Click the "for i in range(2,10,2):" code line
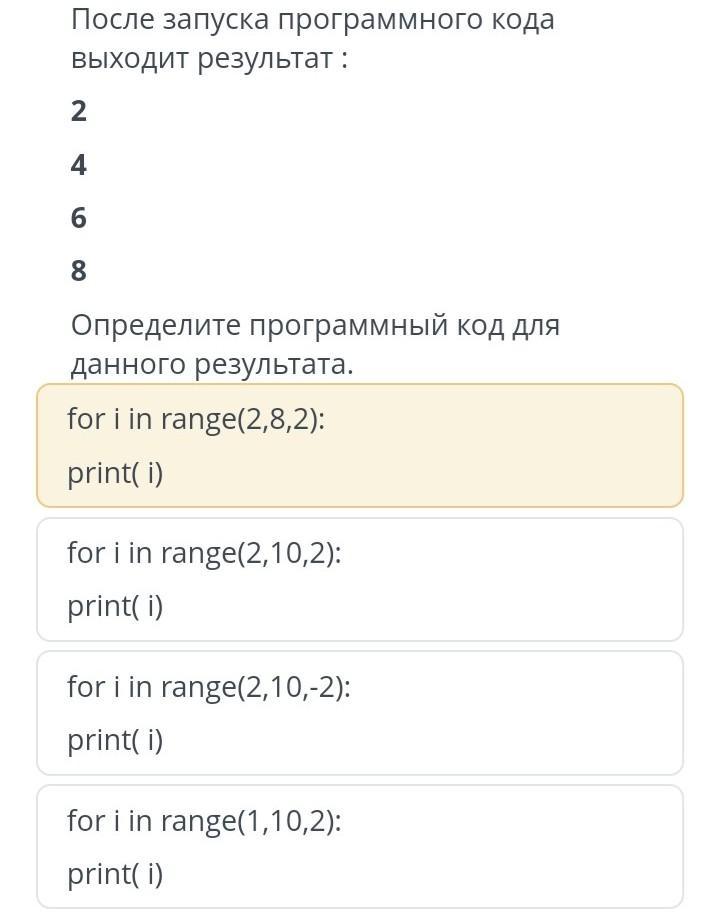This screenshot has height=917, width=720. pos(204,552)
